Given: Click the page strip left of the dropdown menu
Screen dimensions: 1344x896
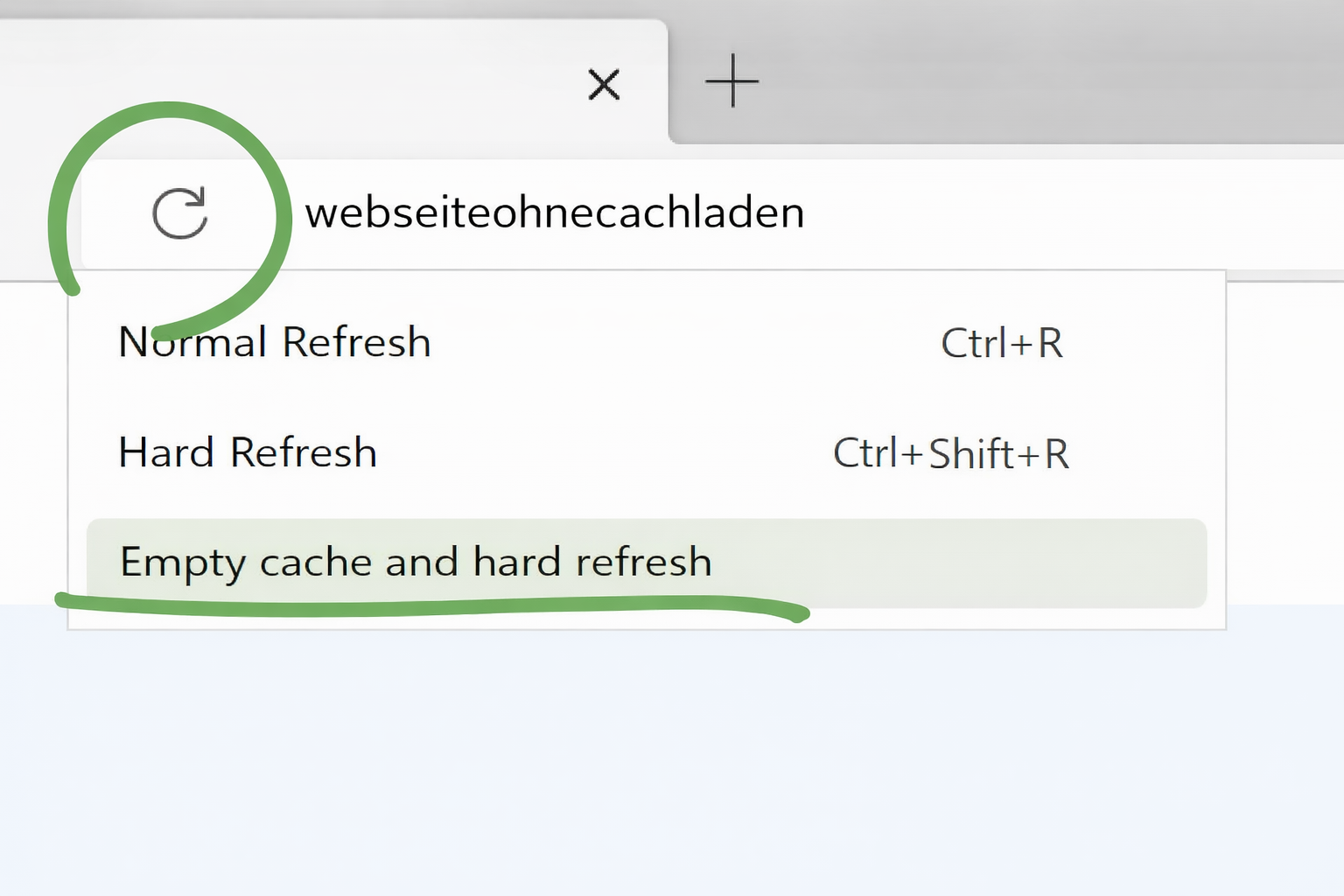Looking at the screenshot, I should pyautogui.click(x=31, y=437).
